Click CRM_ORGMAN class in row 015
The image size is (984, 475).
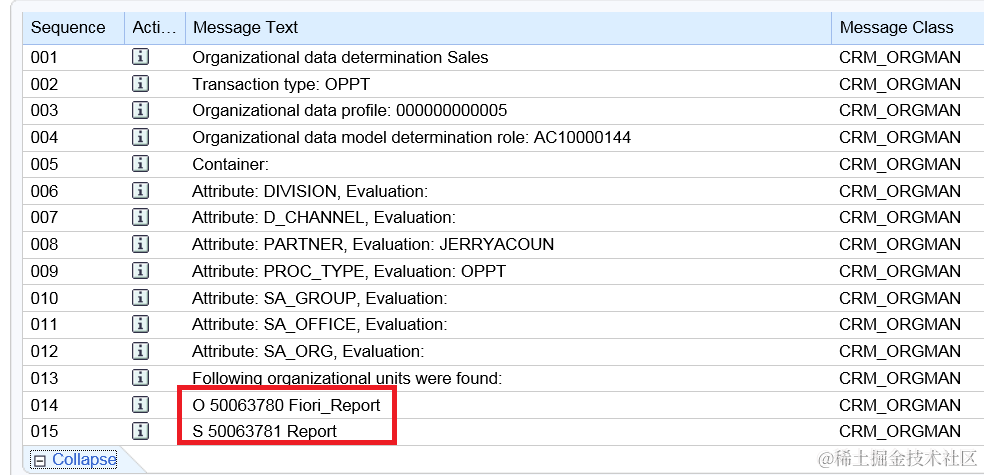tap(900, 432)
